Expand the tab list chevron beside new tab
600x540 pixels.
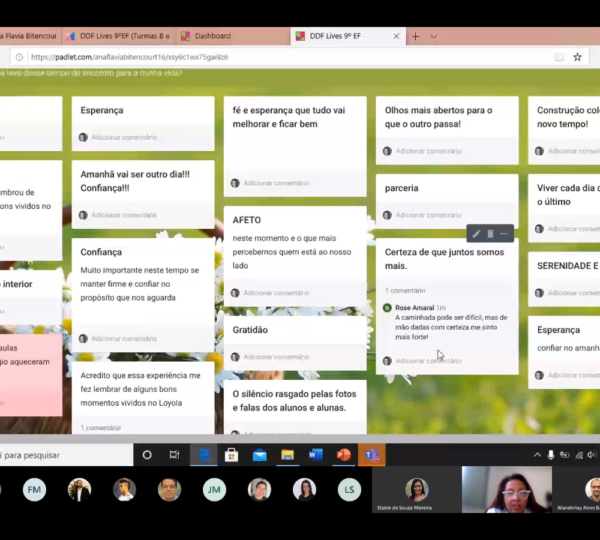(x=434, y=36)
